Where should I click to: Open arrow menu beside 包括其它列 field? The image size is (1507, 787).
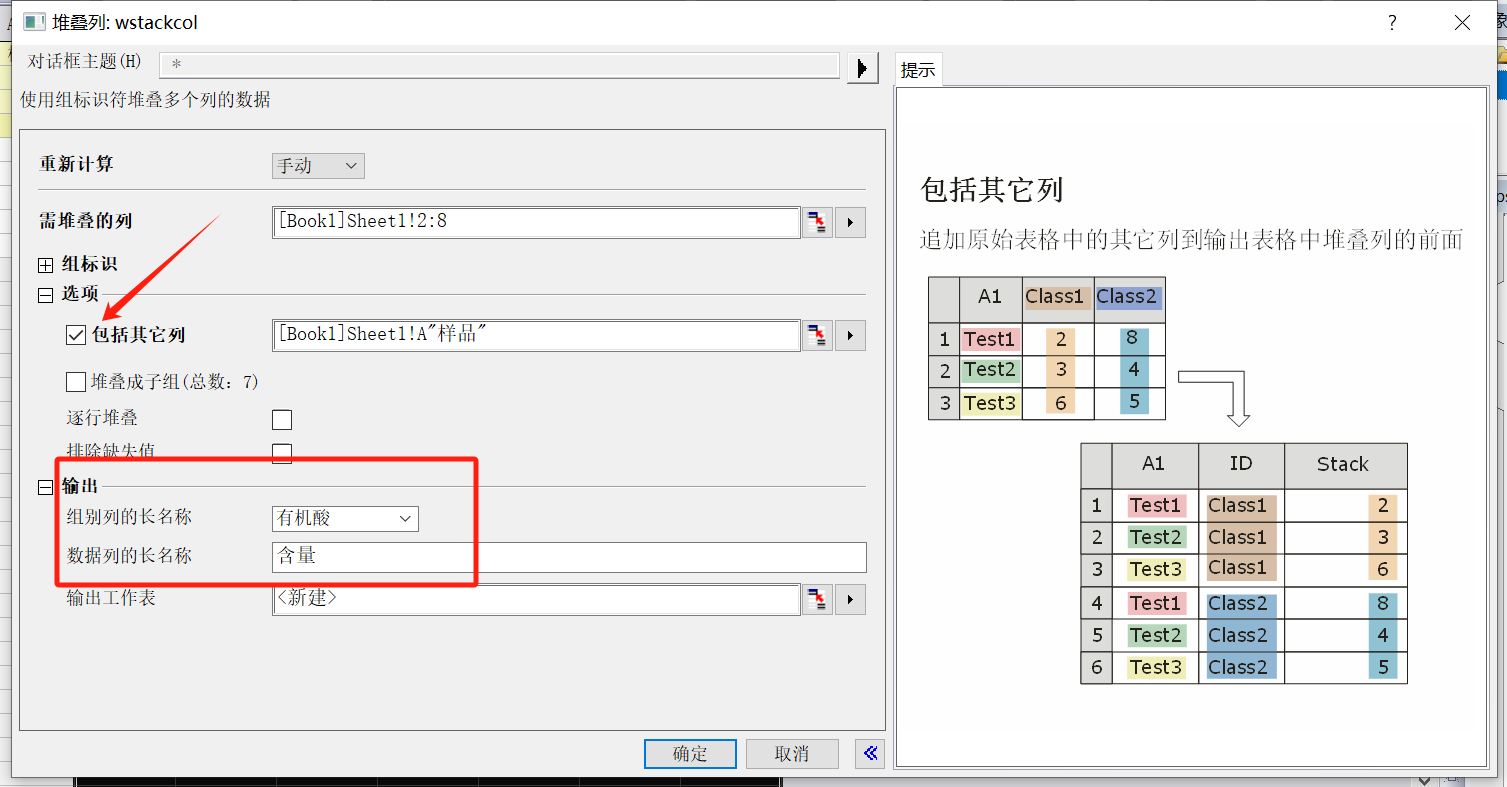click(x=850, y=335)
